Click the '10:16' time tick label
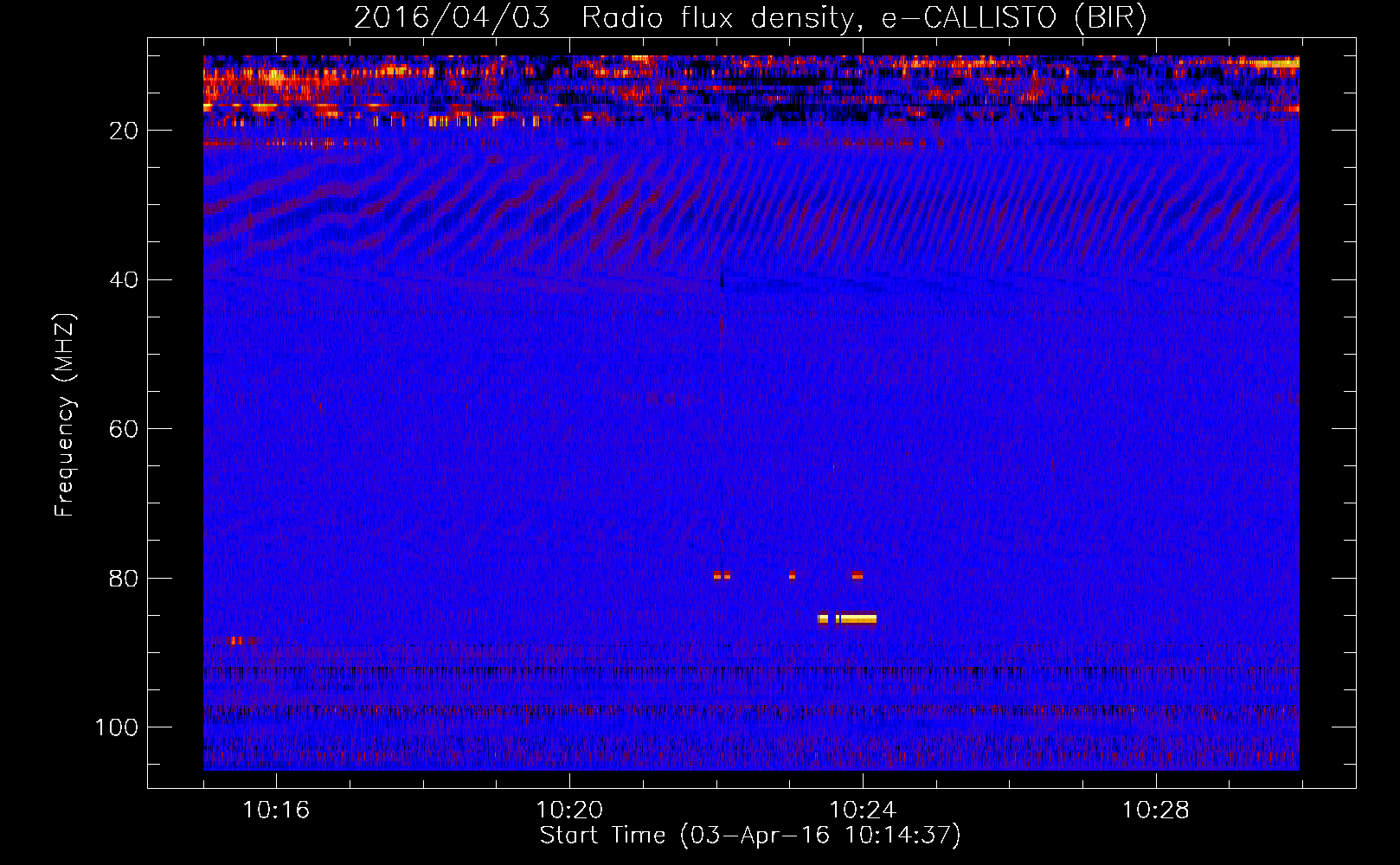The width and height of the screenshot is (1400, 865). click(x=276, y=811)
